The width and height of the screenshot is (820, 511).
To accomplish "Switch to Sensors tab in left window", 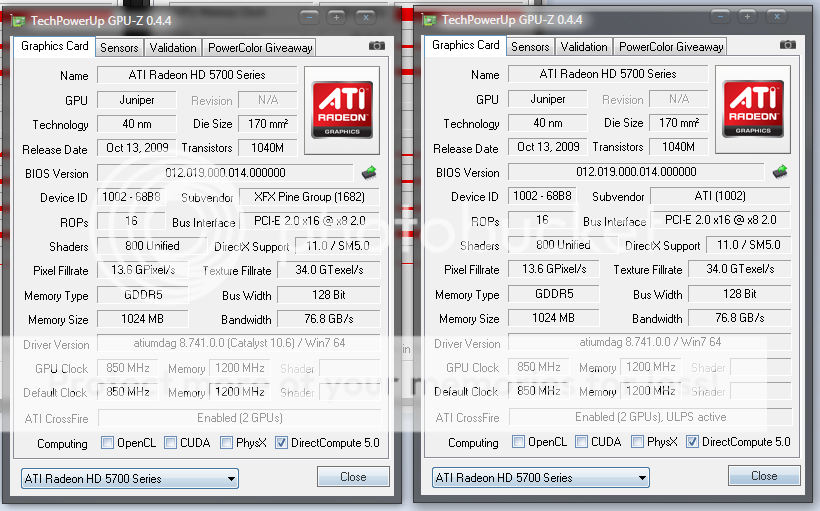I will 119,48.
